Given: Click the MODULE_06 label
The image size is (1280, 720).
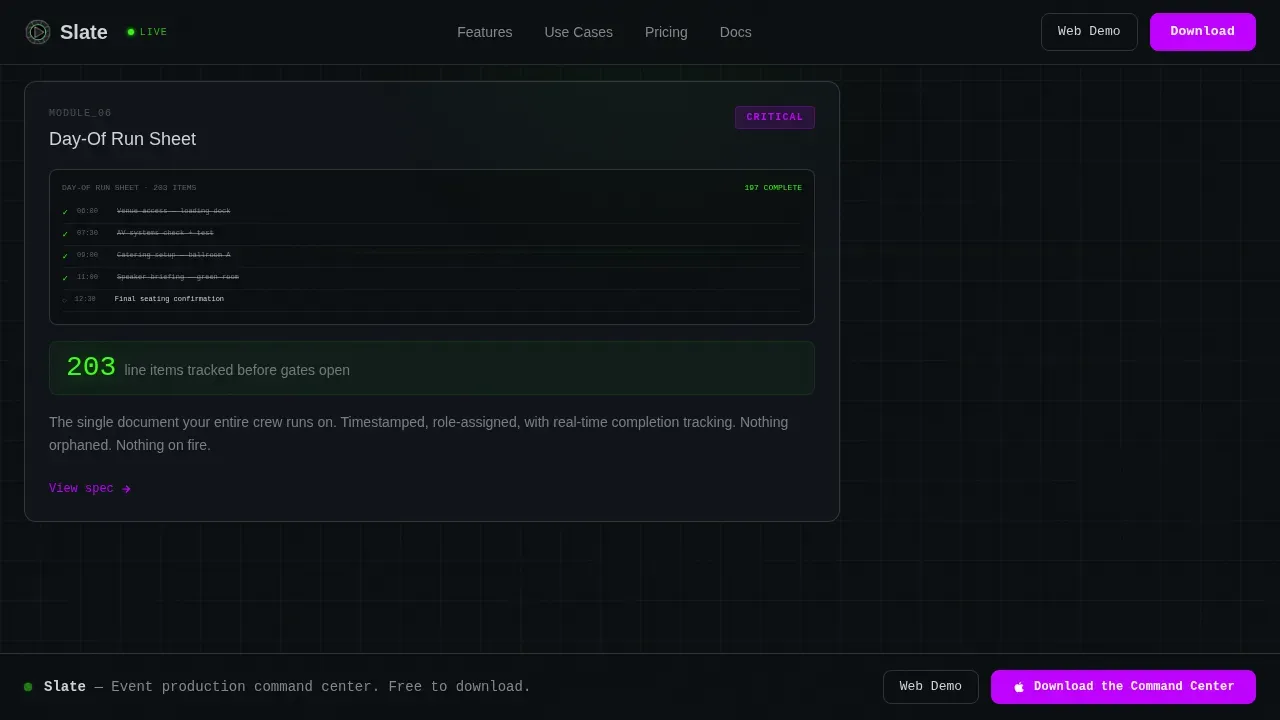Looking at the screenshot, I should pos(80,113).
